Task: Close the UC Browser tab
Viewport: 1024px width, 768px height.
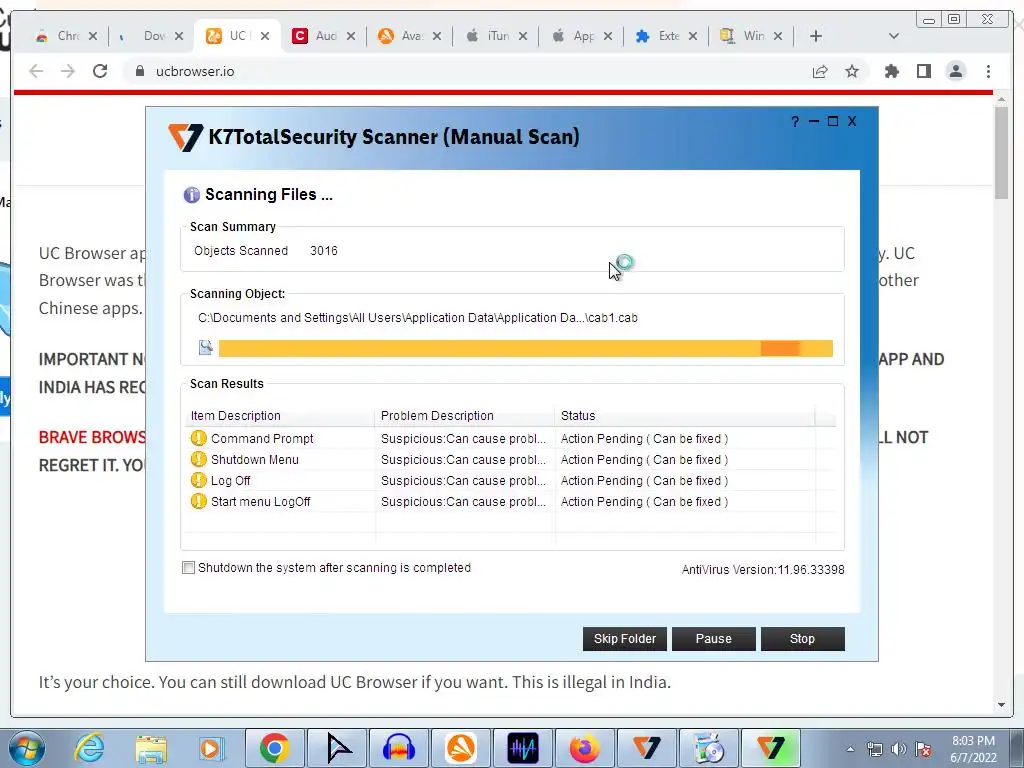Action: (264, 36)
